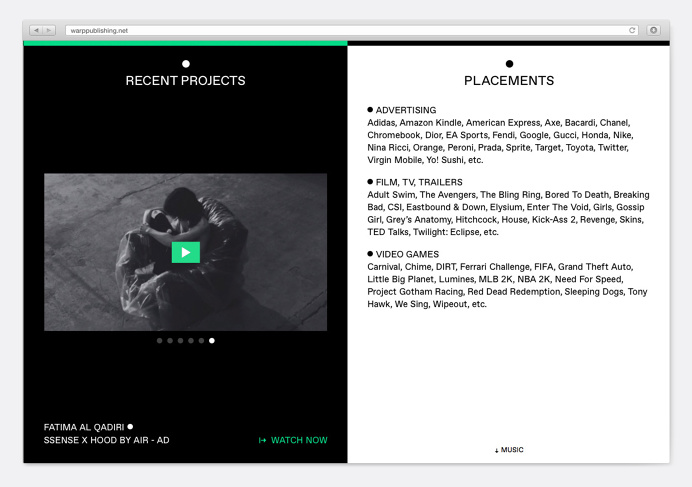Click the bullet beside Advertising
This screenshot has height=487, width=692.
[x=370, y=110]
